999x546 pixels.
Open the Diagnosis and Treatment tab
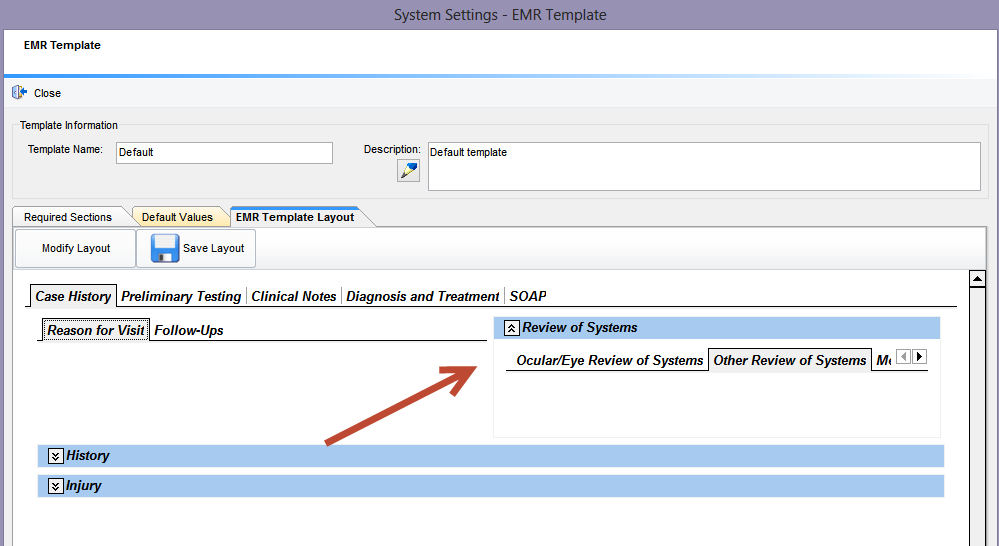click(422, 296)
